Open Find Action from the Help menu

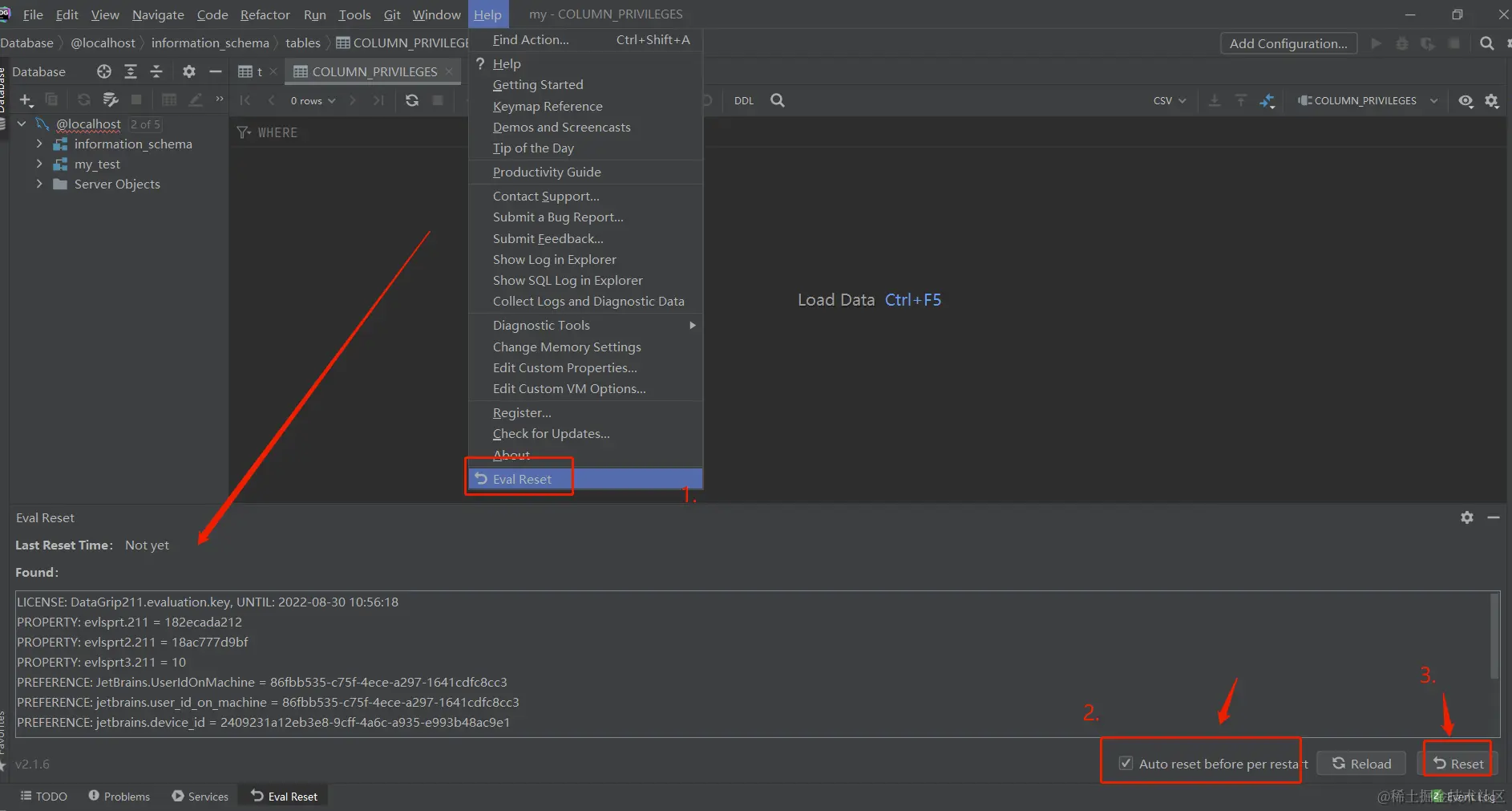pyautogui.click(x=585, y=39)
